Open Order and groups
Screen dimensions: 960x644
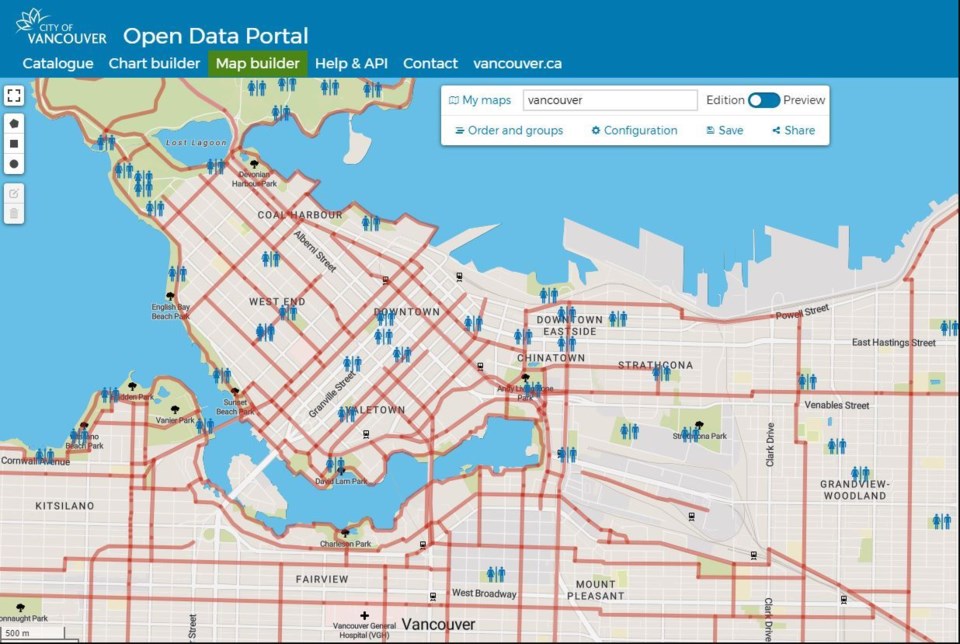pyautogui.click(x=509, y=130)
